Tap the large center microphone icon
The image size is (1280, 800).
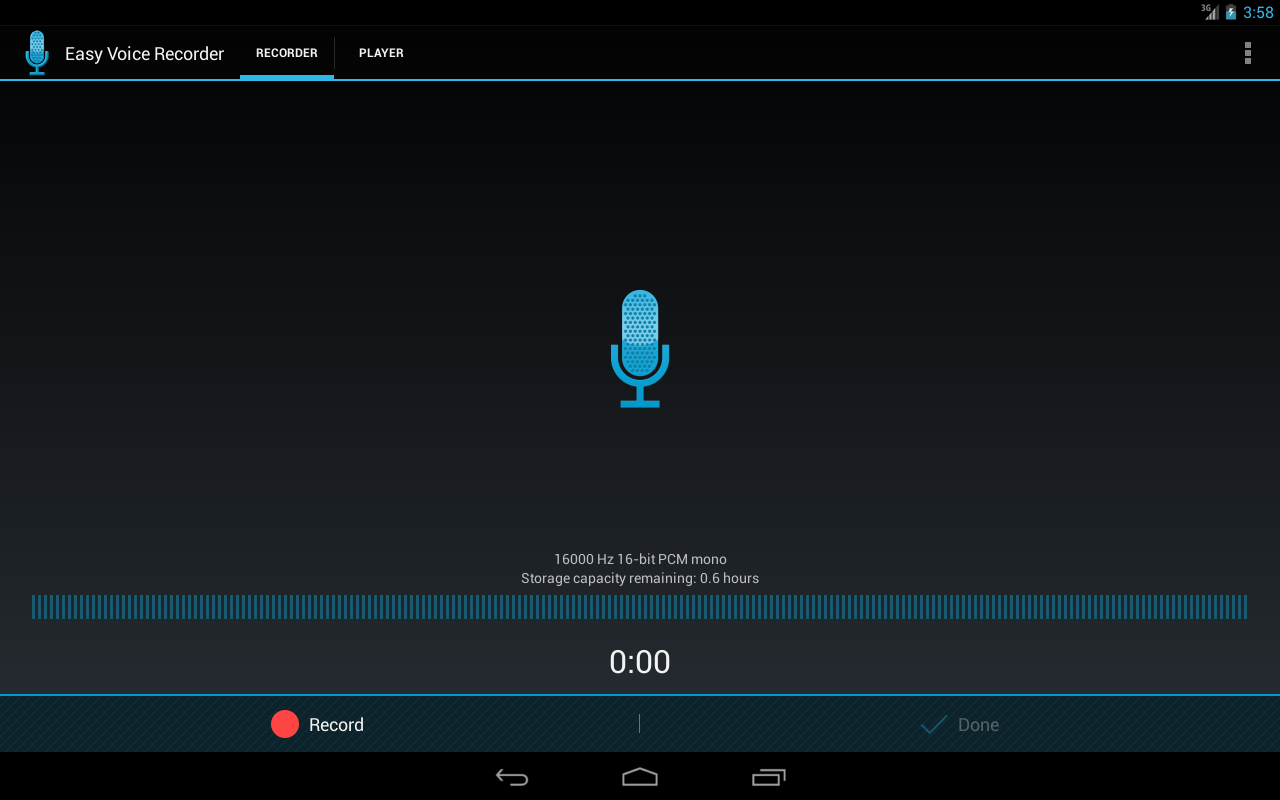(x=640, y=348)
